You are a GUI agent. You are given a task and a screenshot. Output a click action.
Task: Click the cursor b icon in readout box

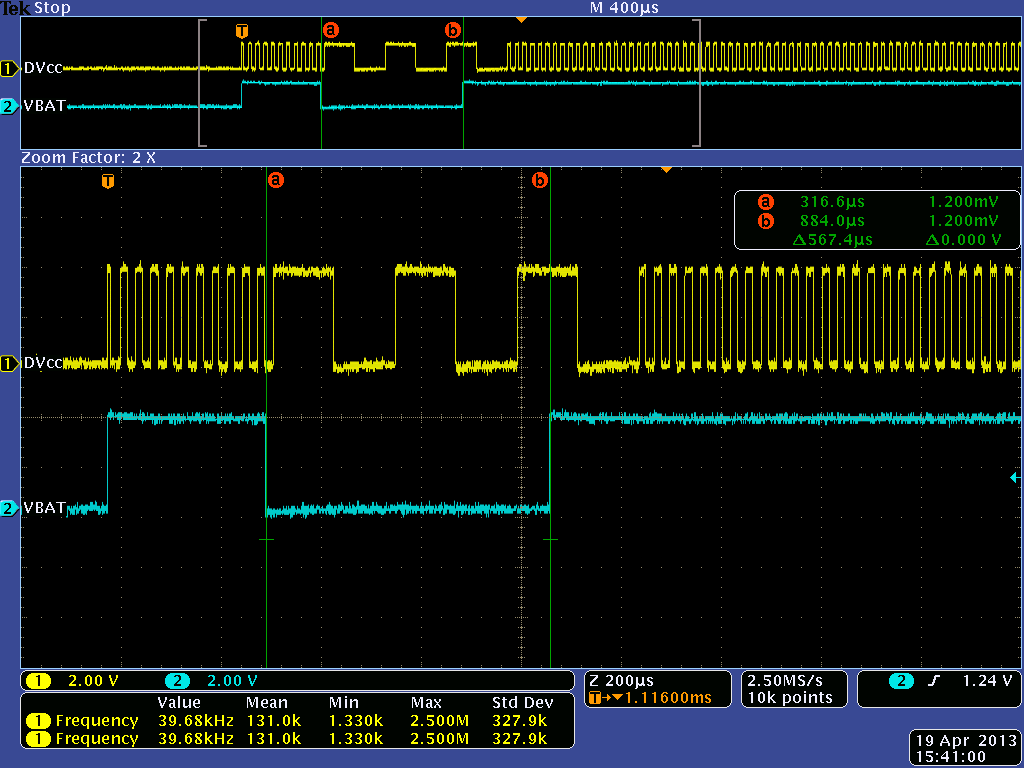(765, 221)
